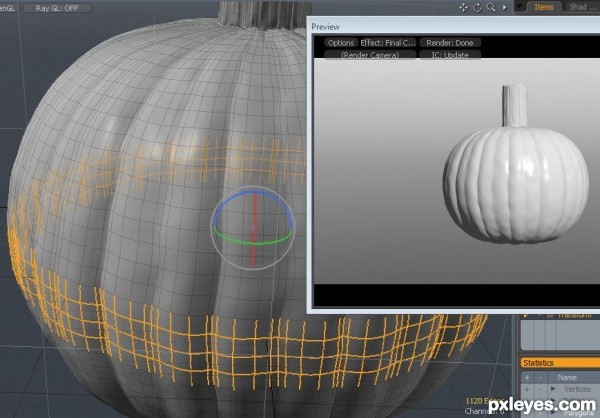Open the Options menu in Preview window
This screenshot has height=418, width=600.
point(341,43)
